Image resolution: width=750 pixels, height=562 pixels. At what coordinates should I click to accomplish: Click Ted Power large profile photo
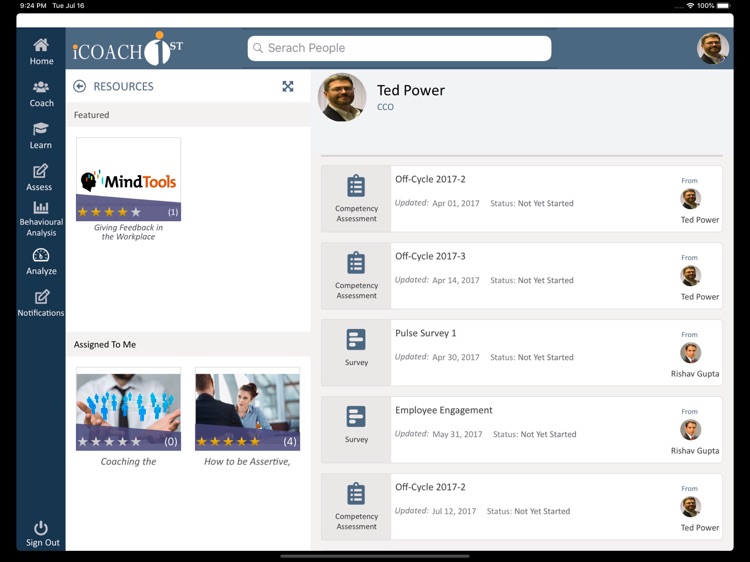(x=342, y=97)
